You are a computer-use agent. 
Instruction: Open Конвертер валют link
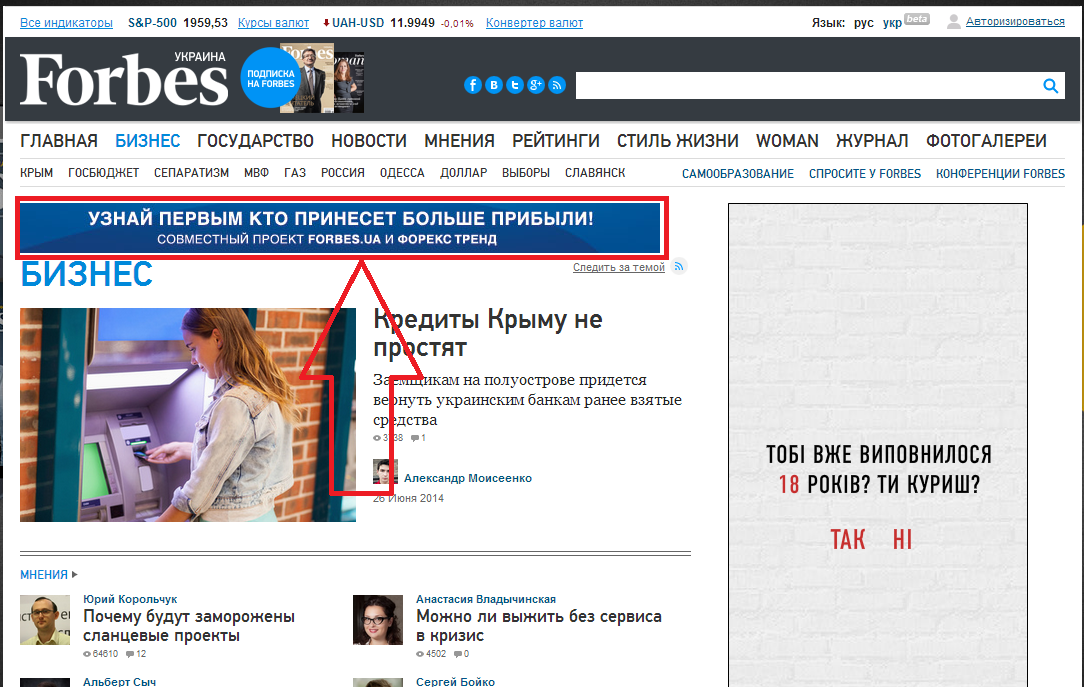coord(534,23)
